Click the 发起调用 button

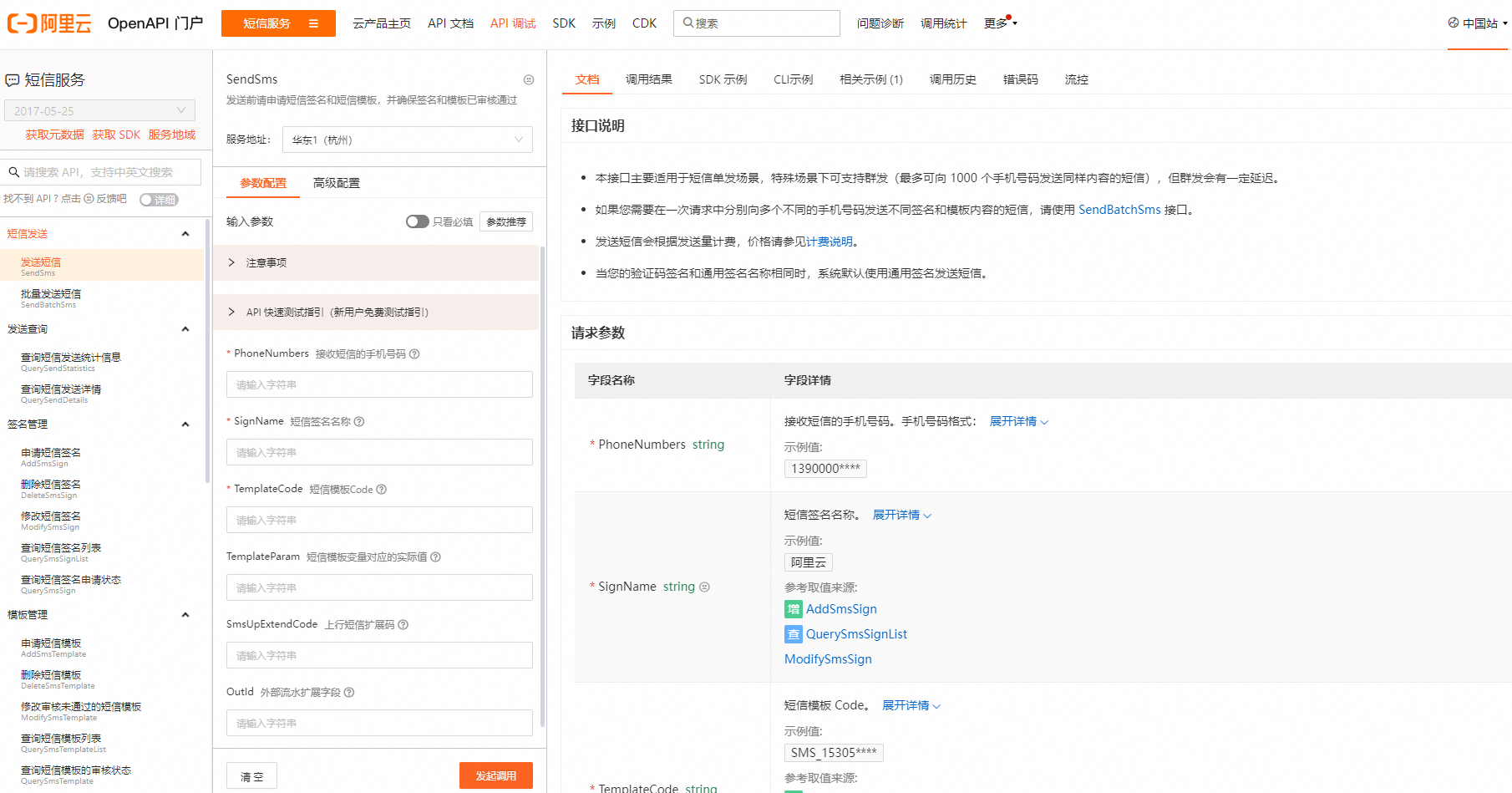pos(496,775)
